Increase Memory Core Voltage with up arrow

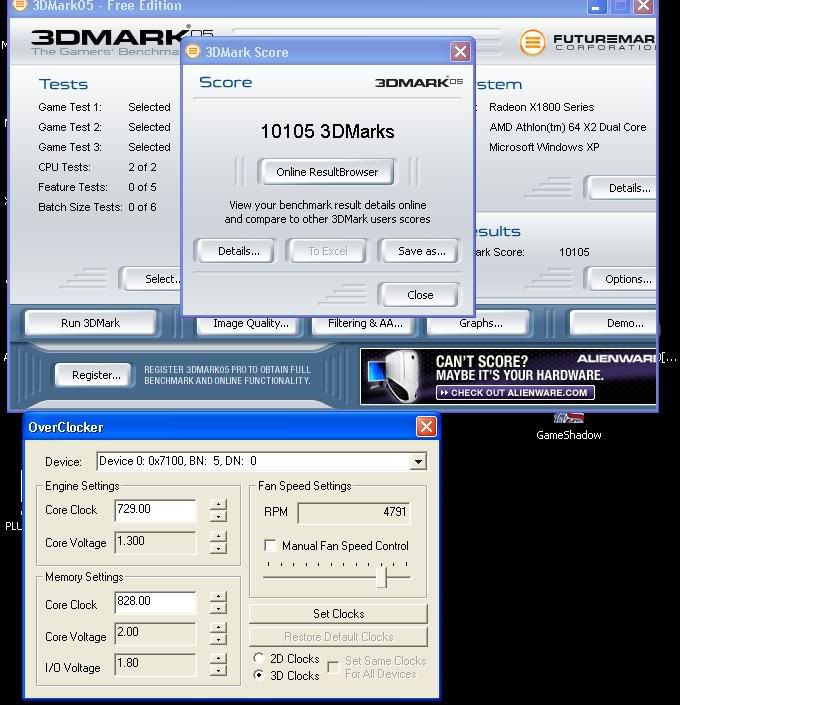[x=218, y=628]
